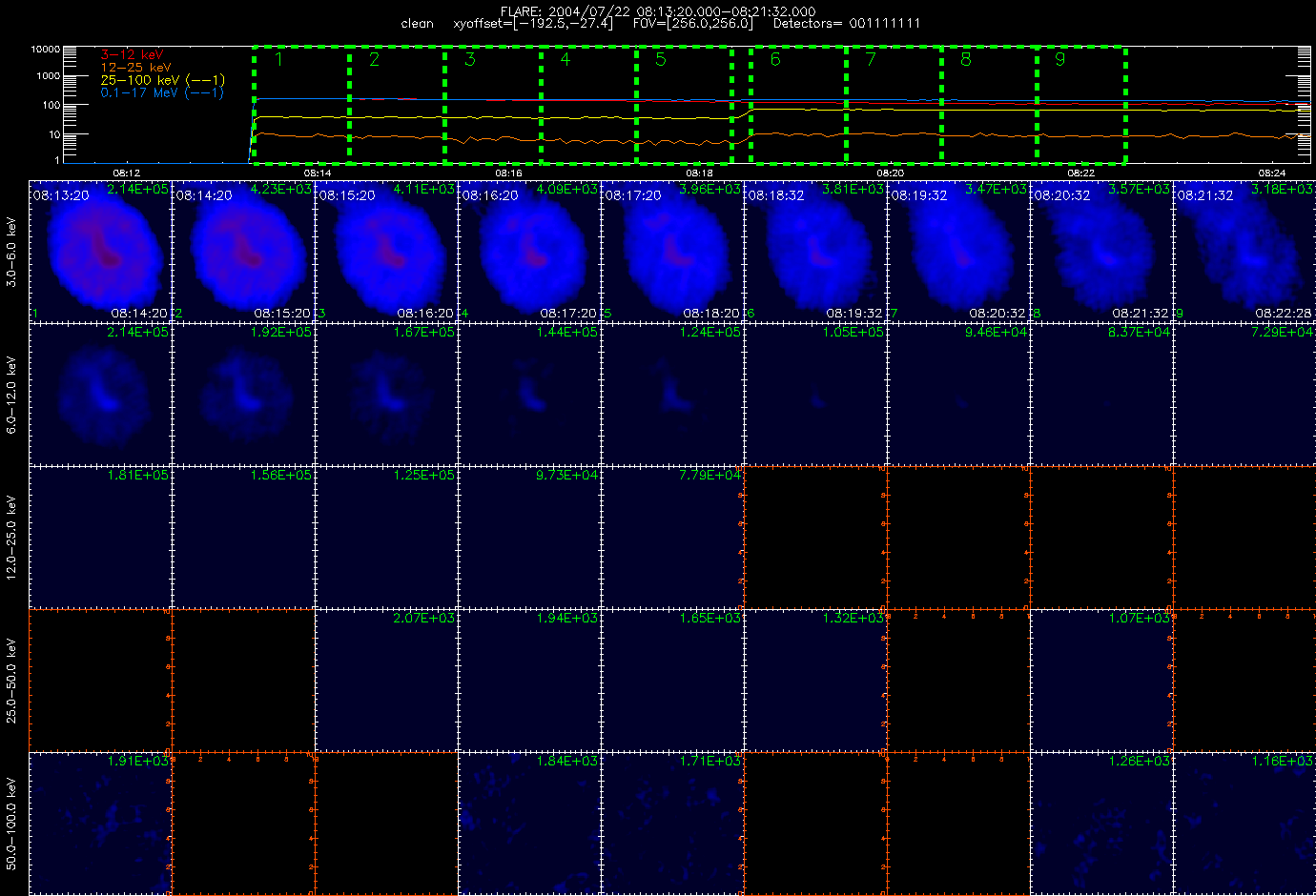Open the 3.0-6.0 keV image starting 08:14:20
The image size is (1316, 896).
(243, 252)
